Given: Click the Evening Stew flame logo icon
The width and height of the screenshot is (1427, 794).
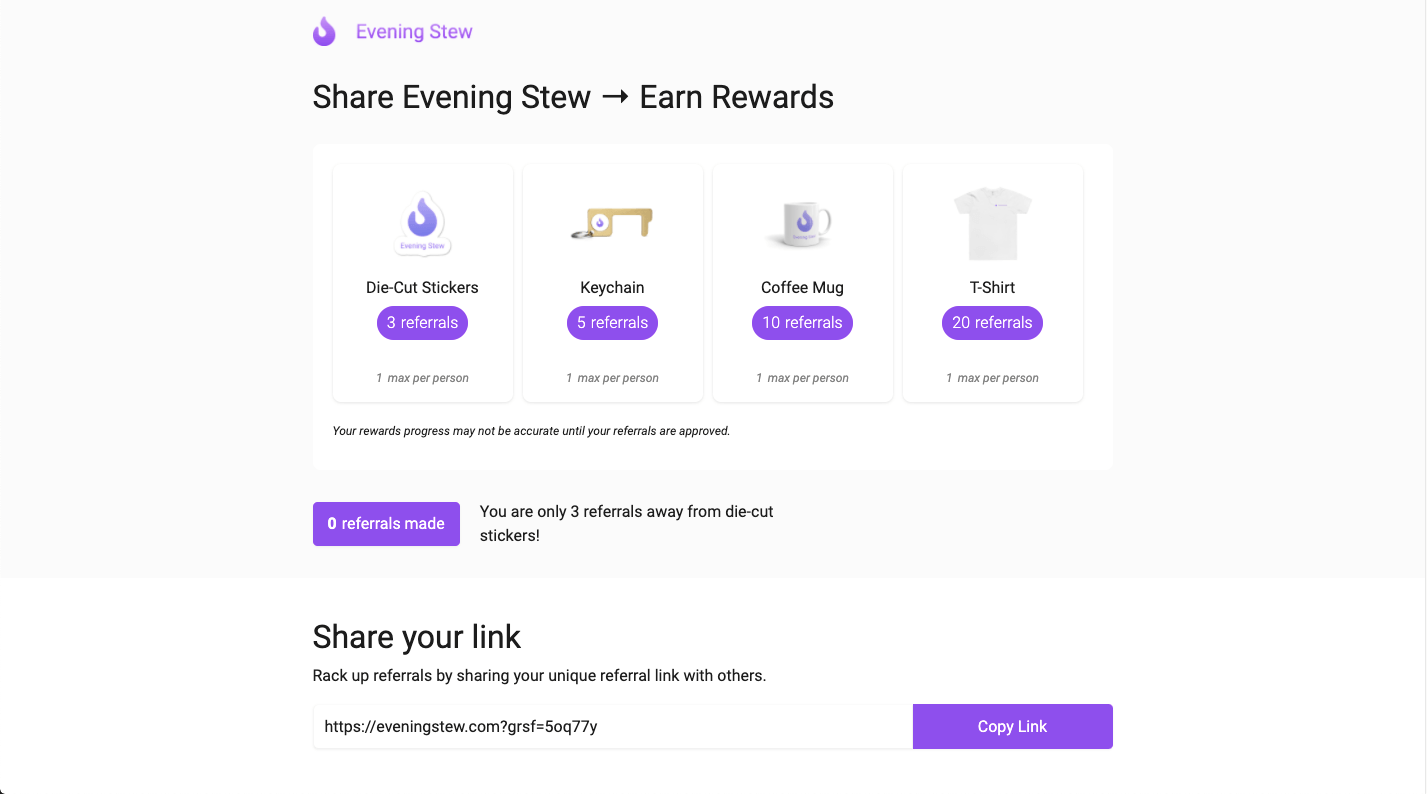Looking at the screenshot, I should (x=324, y=32).
